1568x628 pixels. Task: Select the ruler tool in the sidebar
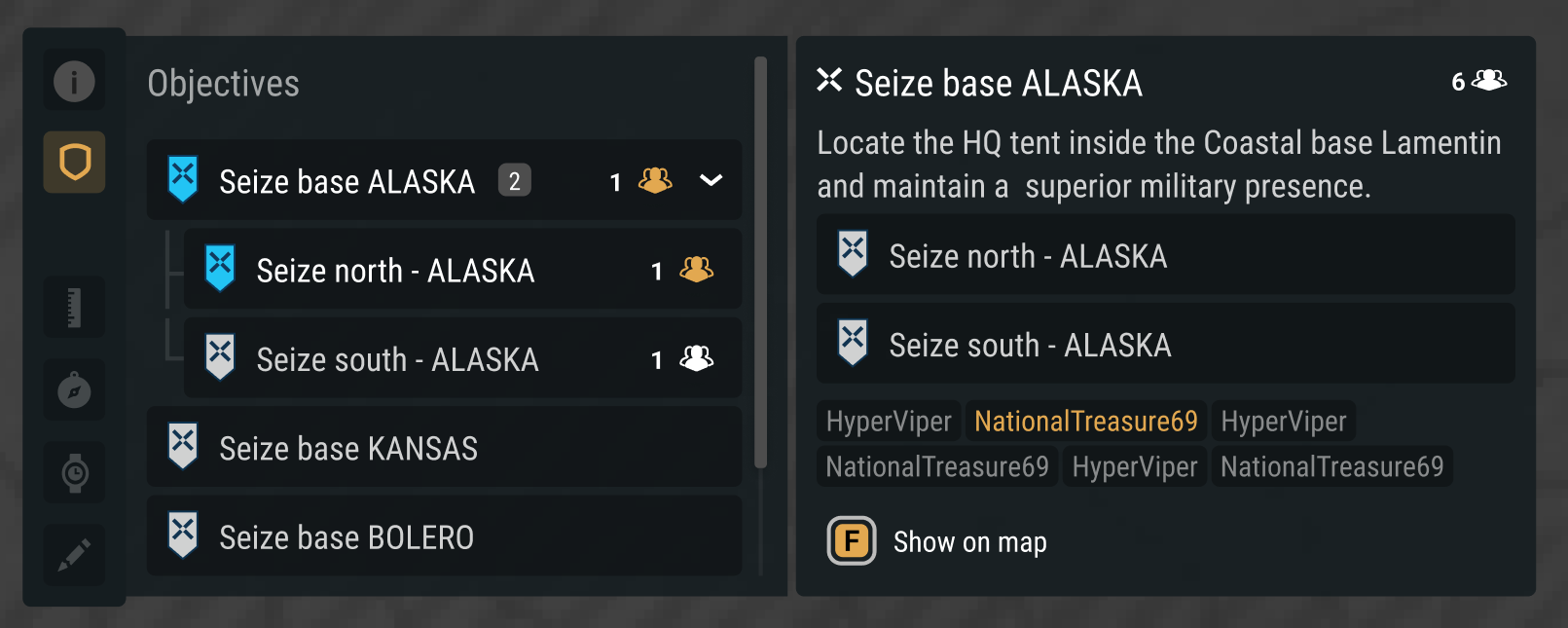click(74, 308)
